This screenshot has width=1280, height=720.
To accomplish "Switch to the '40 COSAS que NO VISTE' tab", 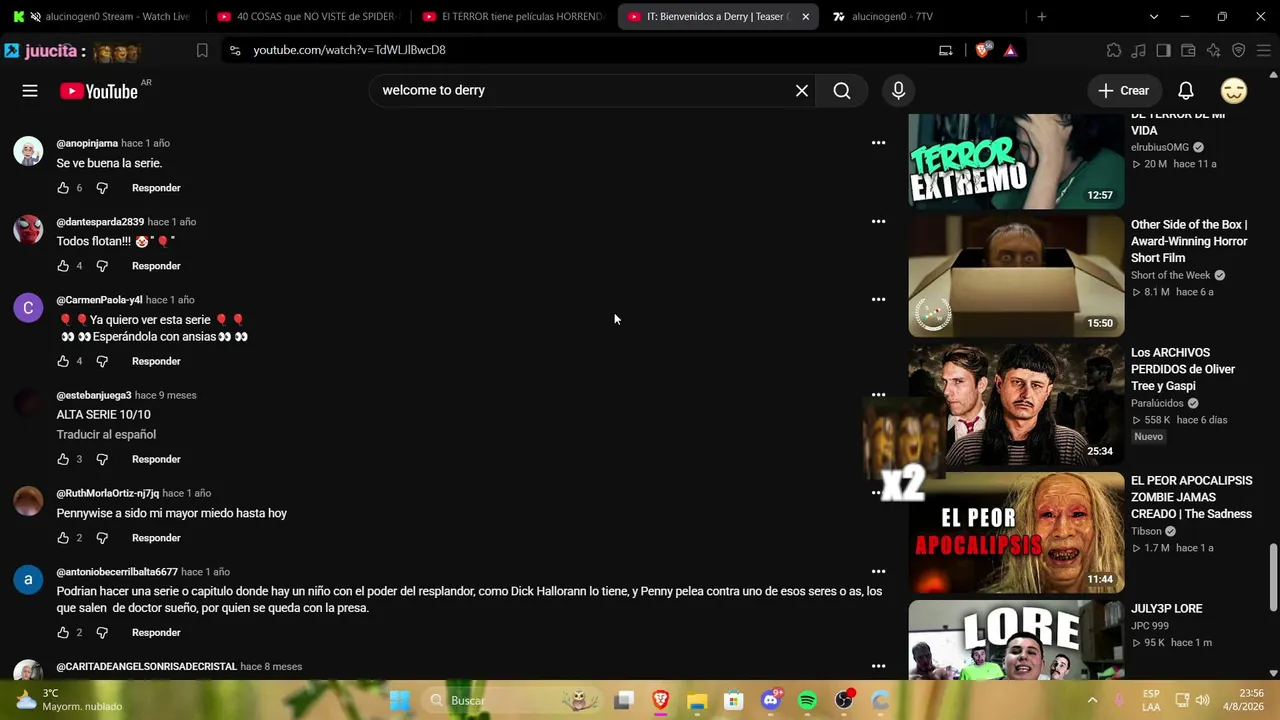I will (308, 17).
